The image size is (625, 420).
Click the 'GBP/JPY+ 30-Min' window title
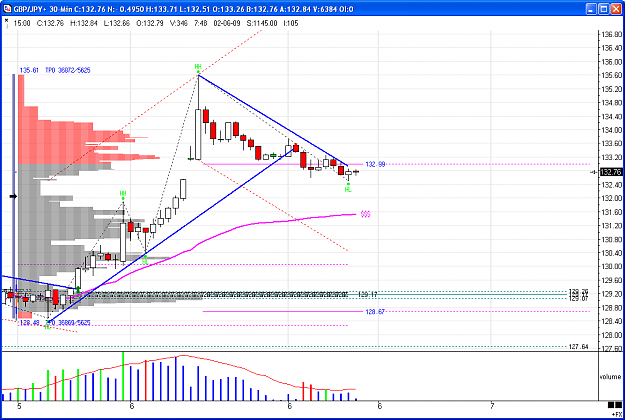(41, 9)
